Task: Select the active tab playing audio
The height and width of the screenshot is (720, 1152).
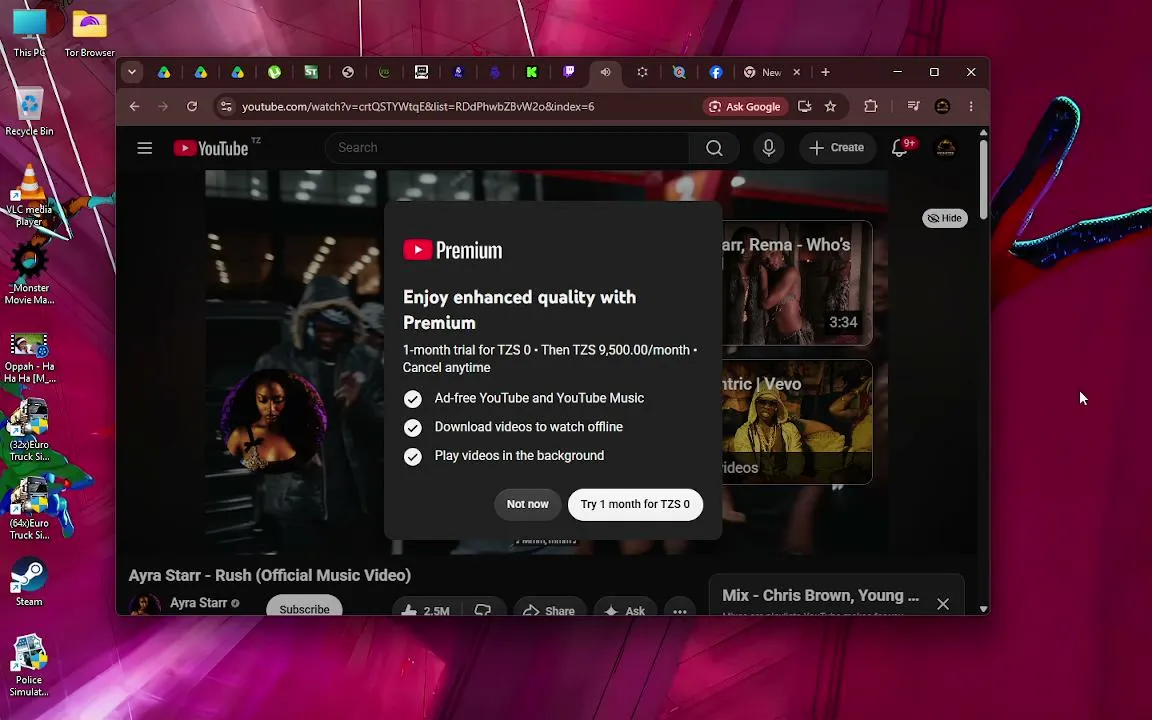Action: pos(605,72)
